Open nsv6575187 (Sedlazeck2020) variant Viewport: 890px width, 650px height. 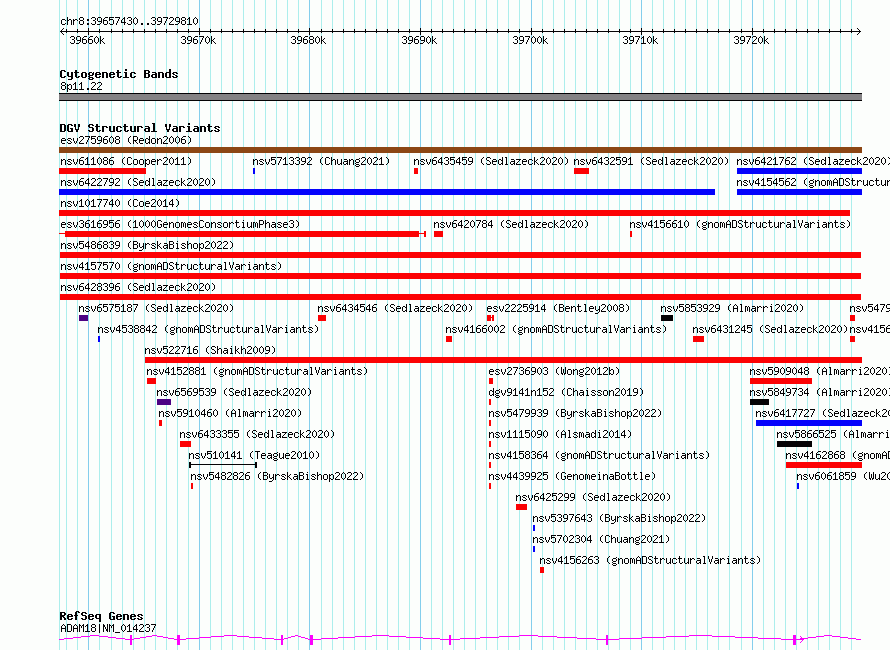[156, 308]
